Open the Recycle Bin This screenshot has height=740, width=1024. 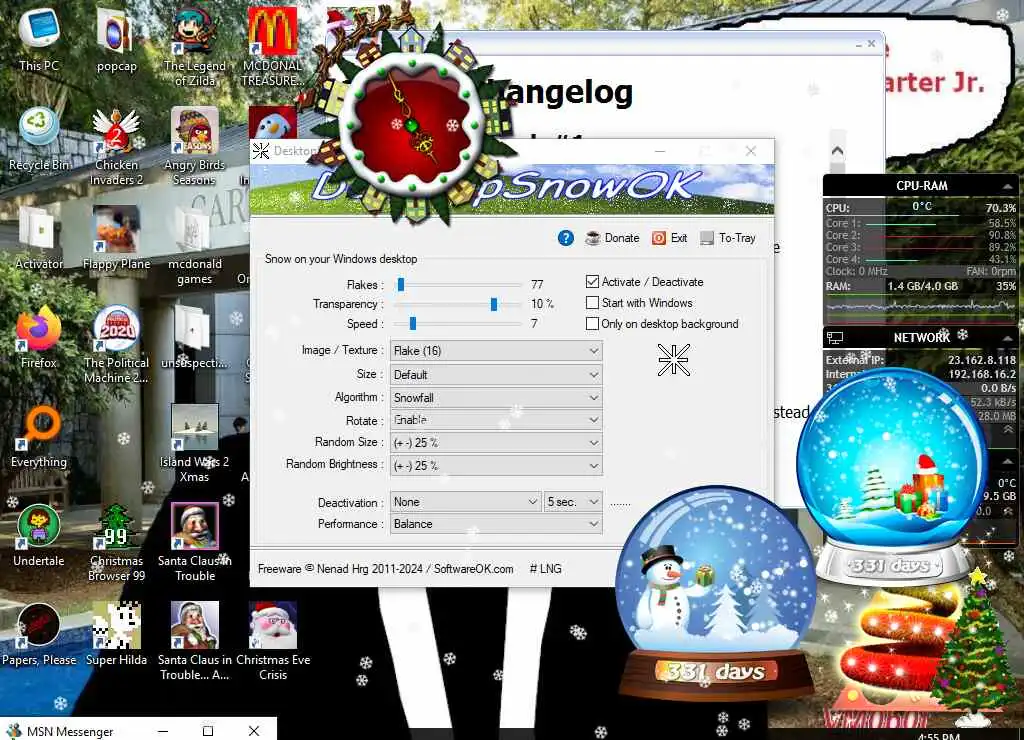(39, 138)
